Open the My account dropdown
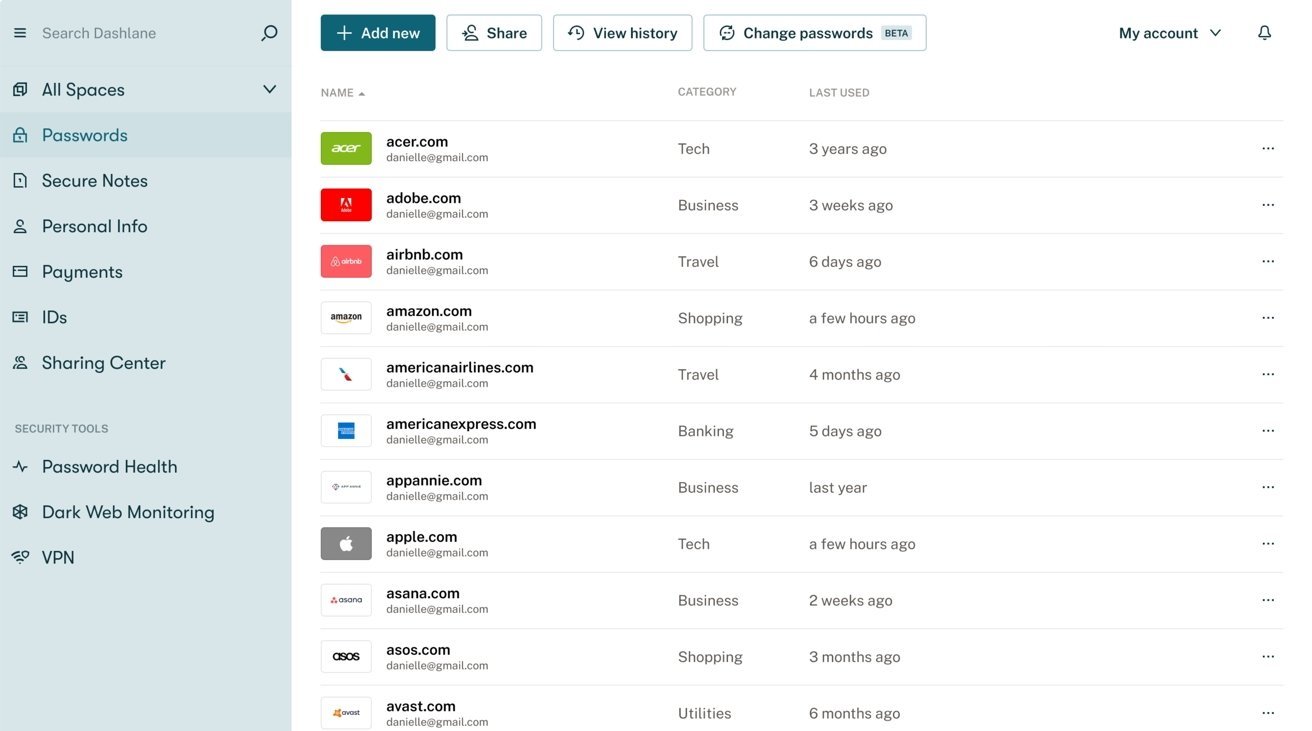 coord(1169,33)
